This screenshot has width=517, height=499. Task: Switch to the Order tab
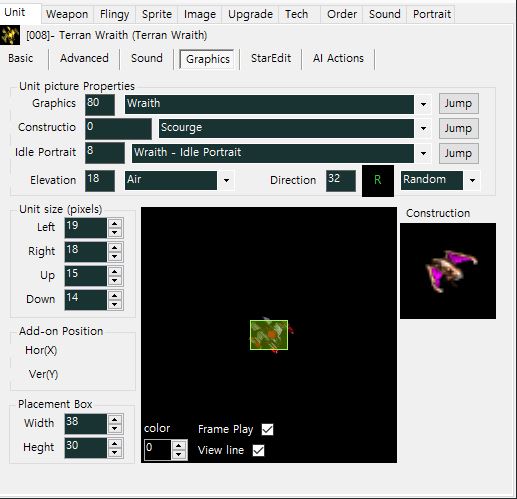[x=342, y=14]
